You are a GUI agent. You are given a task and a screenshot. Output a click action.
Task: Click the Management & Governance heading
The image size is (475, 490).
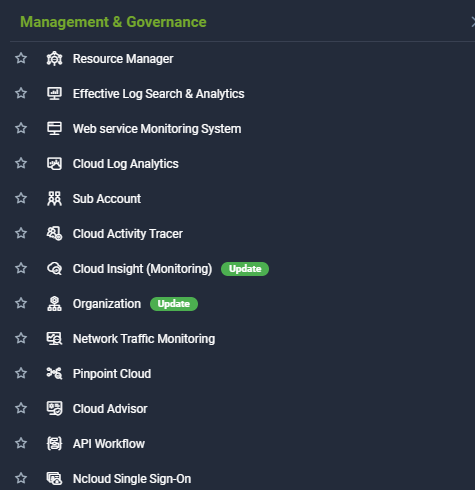(x=113, y=22)
